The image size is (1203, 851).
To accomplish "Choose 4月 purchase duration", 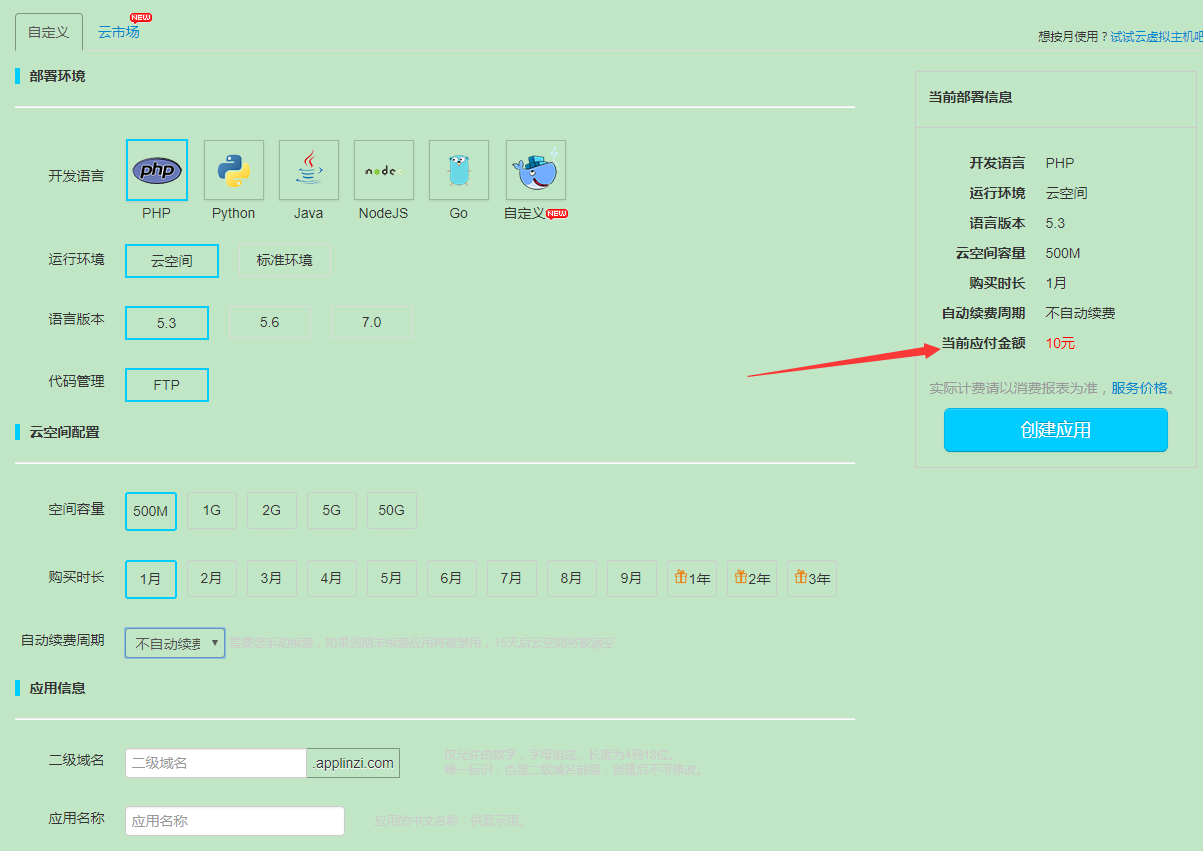I will [332, 578].
